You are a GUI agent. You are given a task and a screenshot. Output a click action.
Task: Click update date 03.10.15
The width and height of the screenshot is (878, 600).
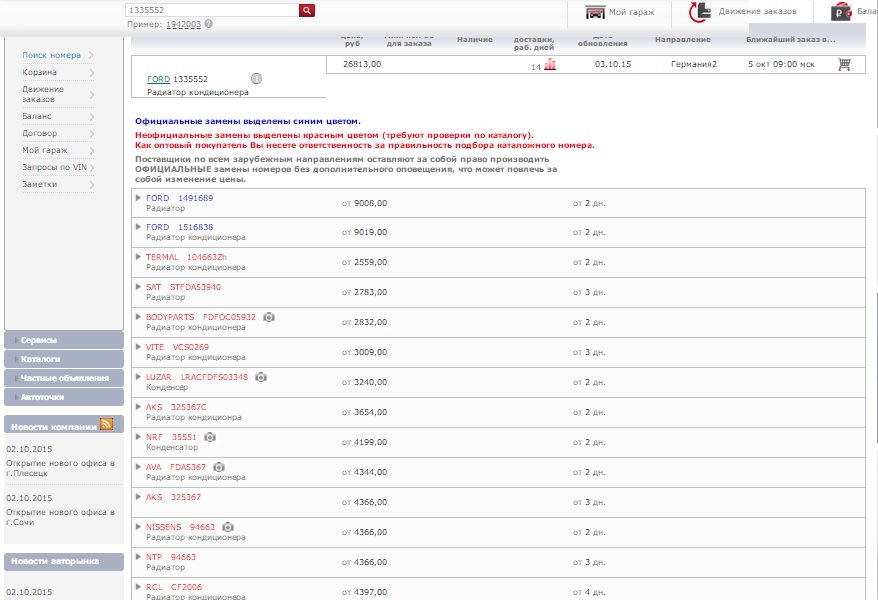[x=613, y=64]
